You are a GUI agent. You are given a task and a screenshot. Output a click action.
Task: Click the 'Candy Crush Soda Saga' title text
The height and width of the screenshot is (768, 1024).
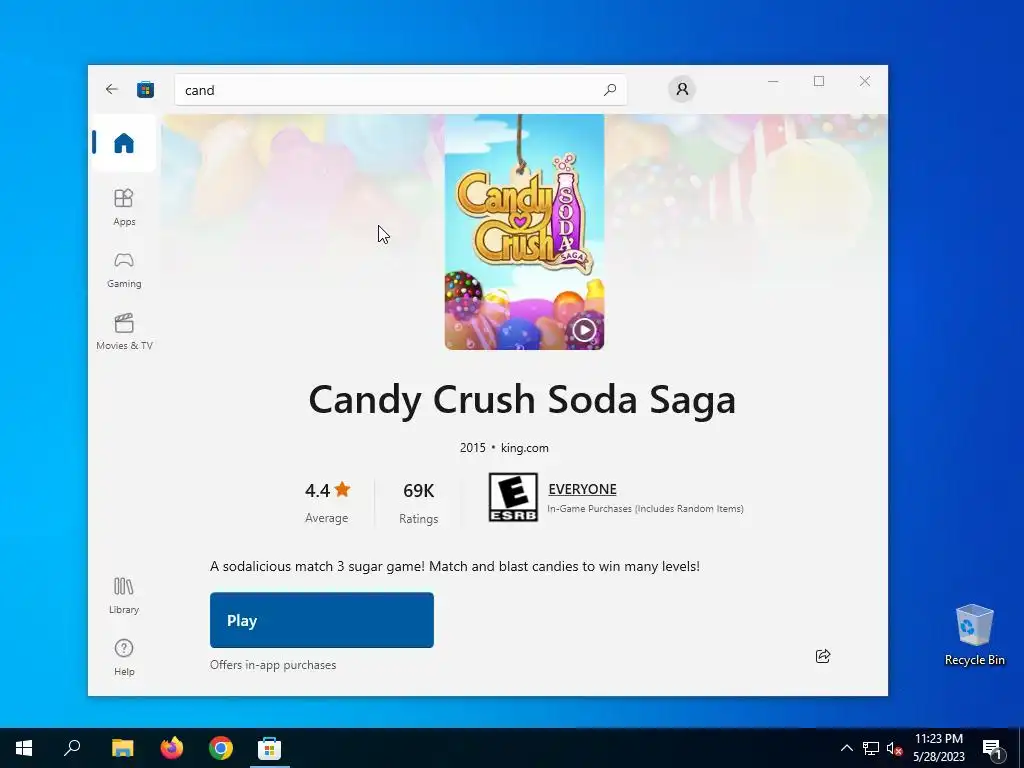point(522,399)
